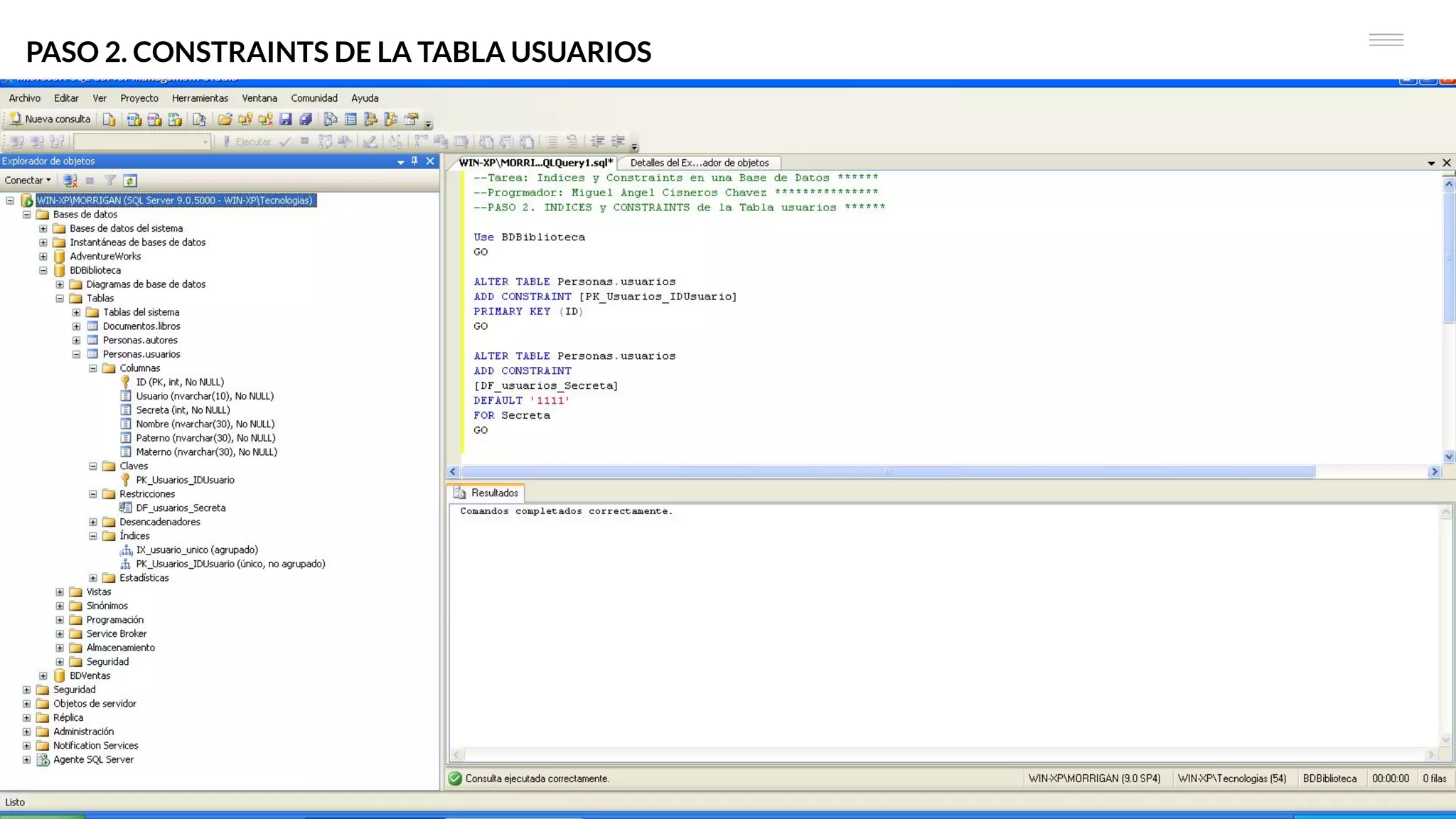Screen dimensions: 1456x819
Task: Click the open file folder icon
Action: click(225, 119)
